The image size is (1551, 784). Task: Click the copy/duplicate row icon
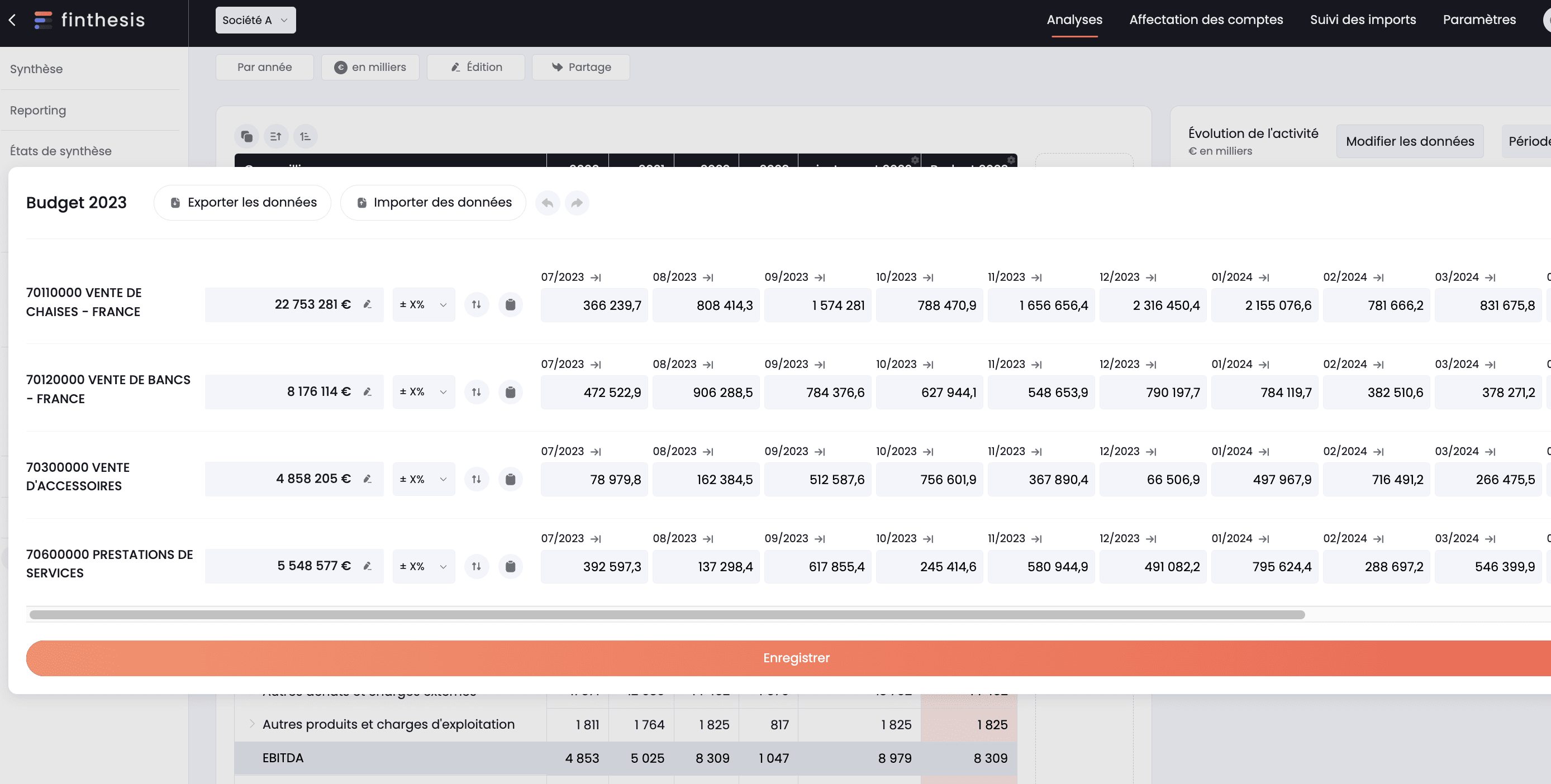246,136
